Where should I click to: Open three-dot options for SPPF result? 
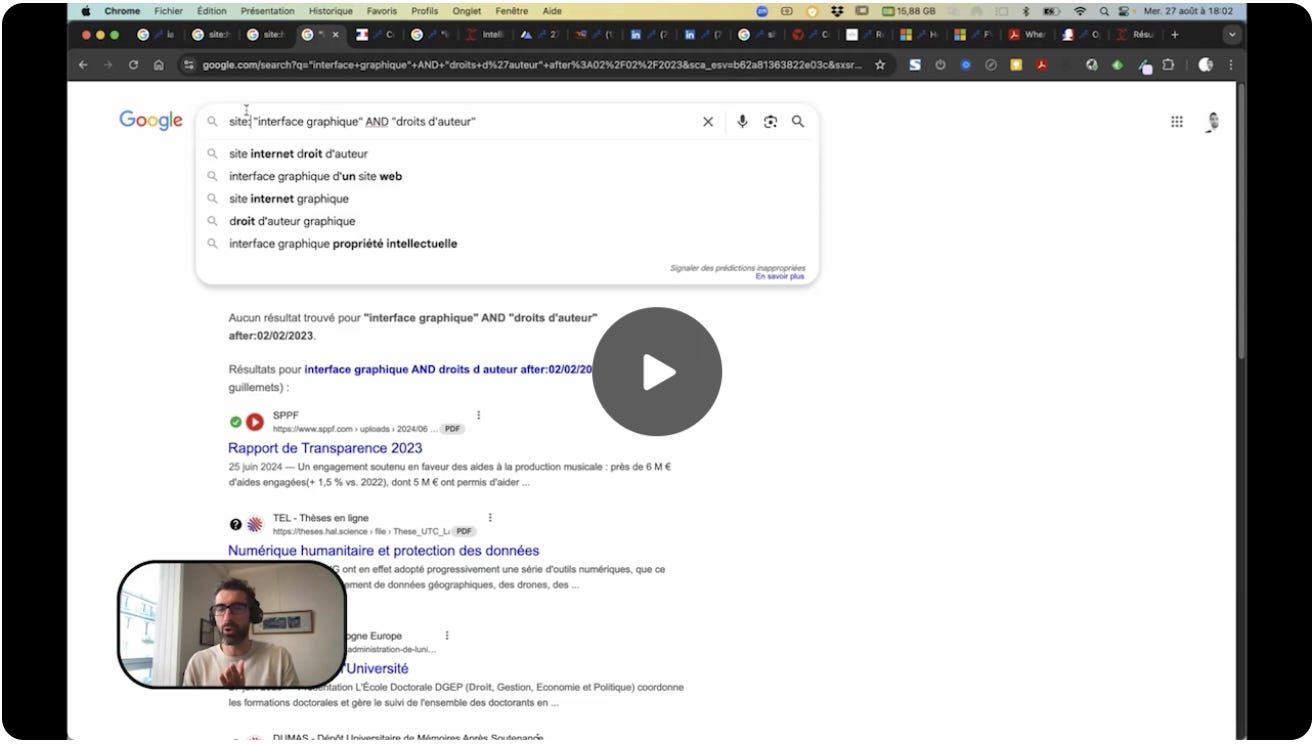pos(479,415)
